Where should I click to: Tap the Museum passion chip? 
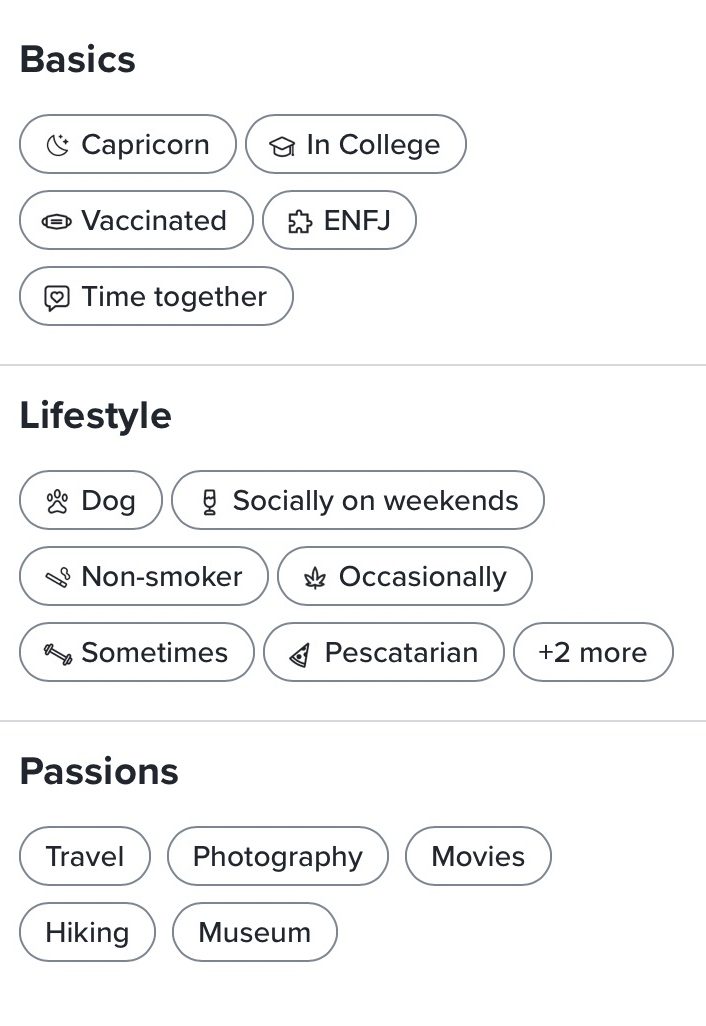(x=254, y=933)
